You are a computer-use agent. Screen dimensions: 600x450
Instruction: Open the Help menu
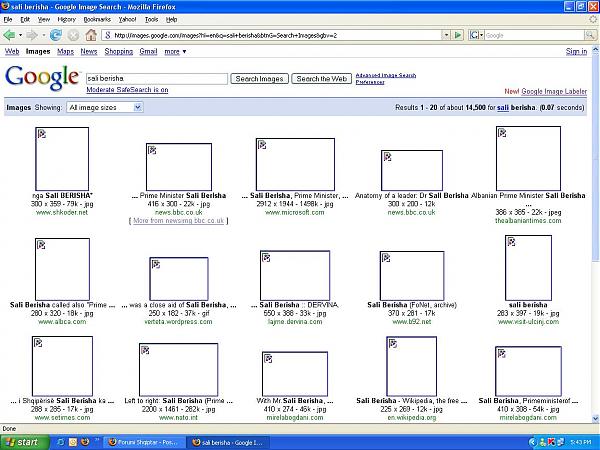(x=171, y=19)
